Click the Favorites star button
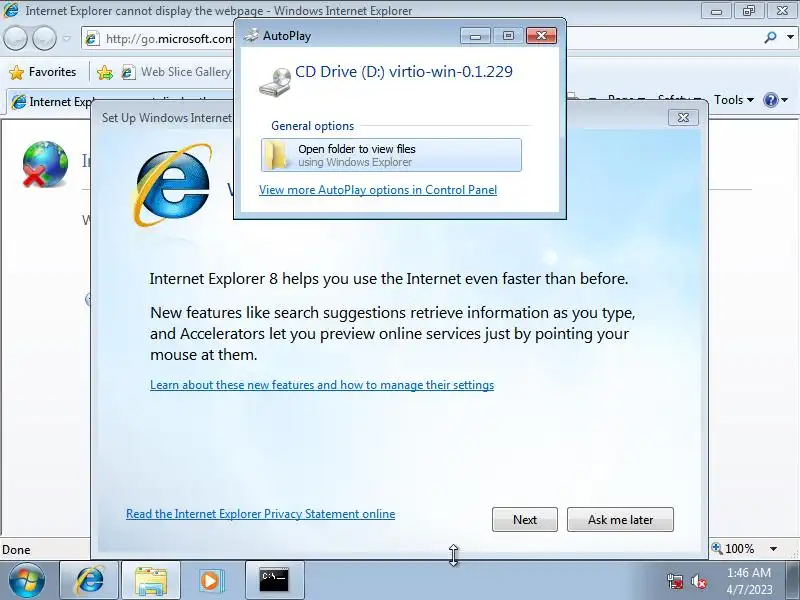The width and height of the screenshot is (800, 600). pos(43,72)
